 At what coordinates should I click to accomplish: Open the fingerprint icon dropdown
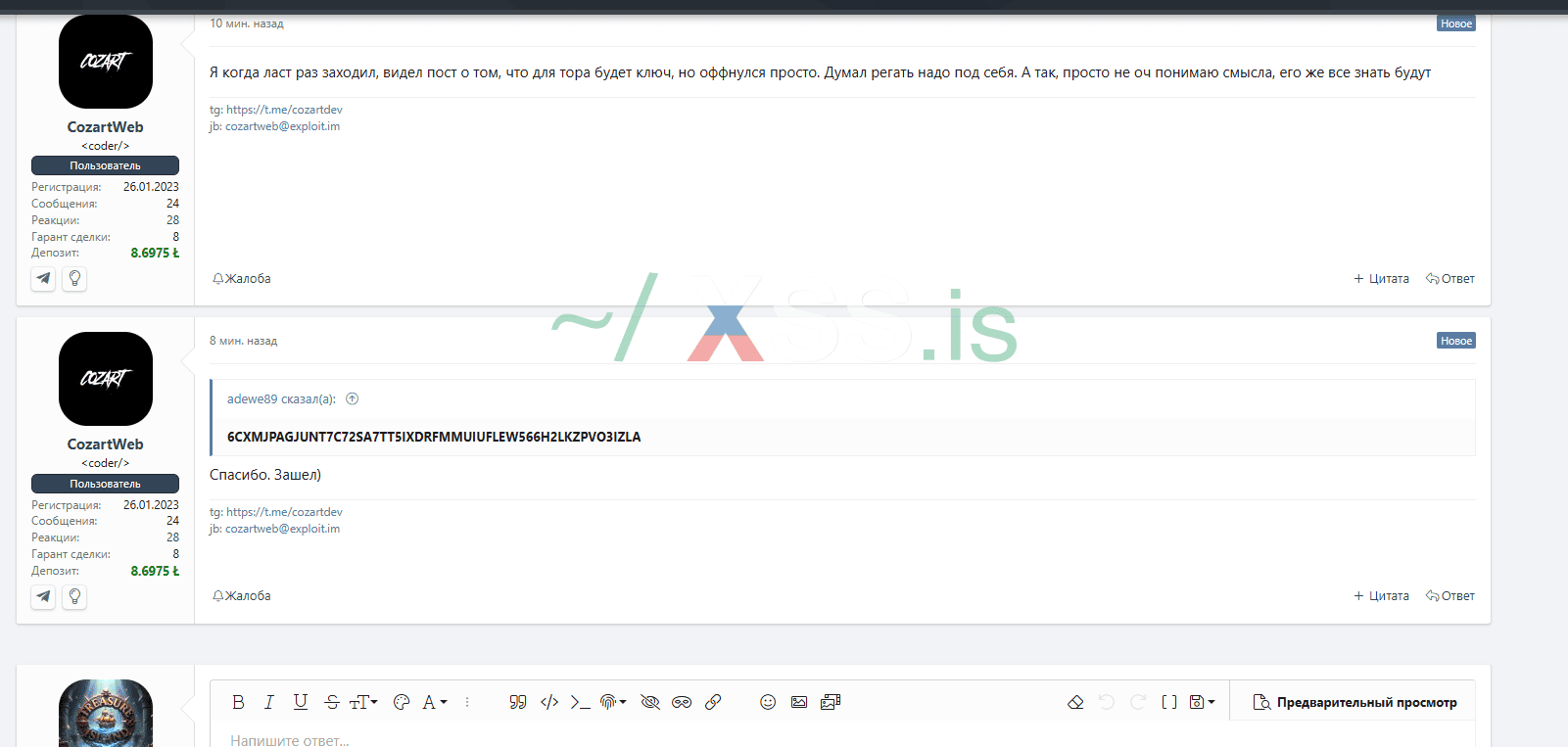coord(613,702)
